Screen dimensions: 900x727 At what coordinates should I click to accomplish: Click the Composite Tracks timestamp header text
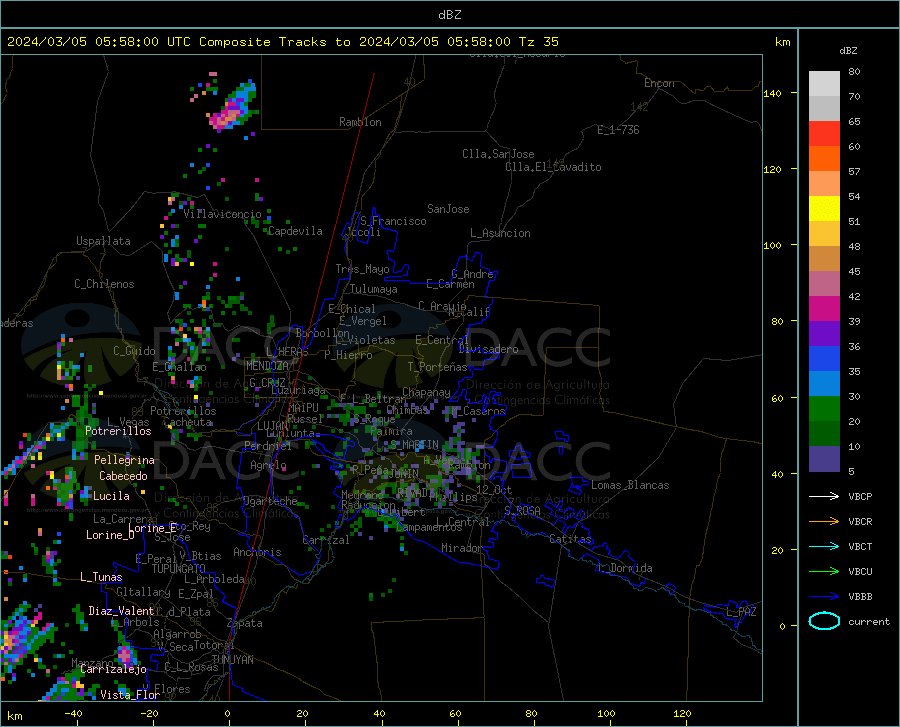pyautogui.click(x=282, y=42)
